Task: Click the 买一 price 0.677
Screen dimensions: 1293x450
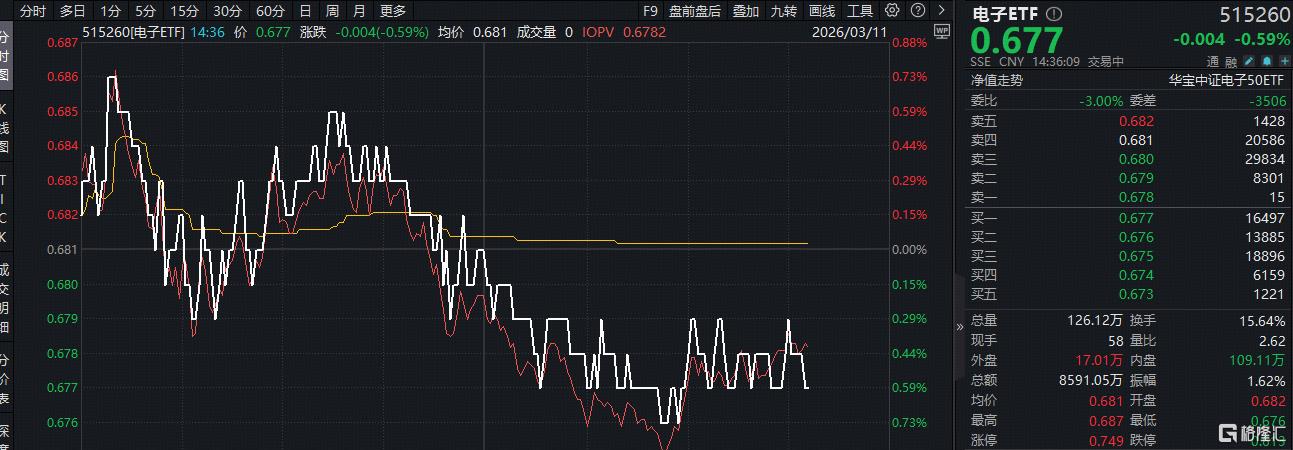Action: click(1136, 217)
